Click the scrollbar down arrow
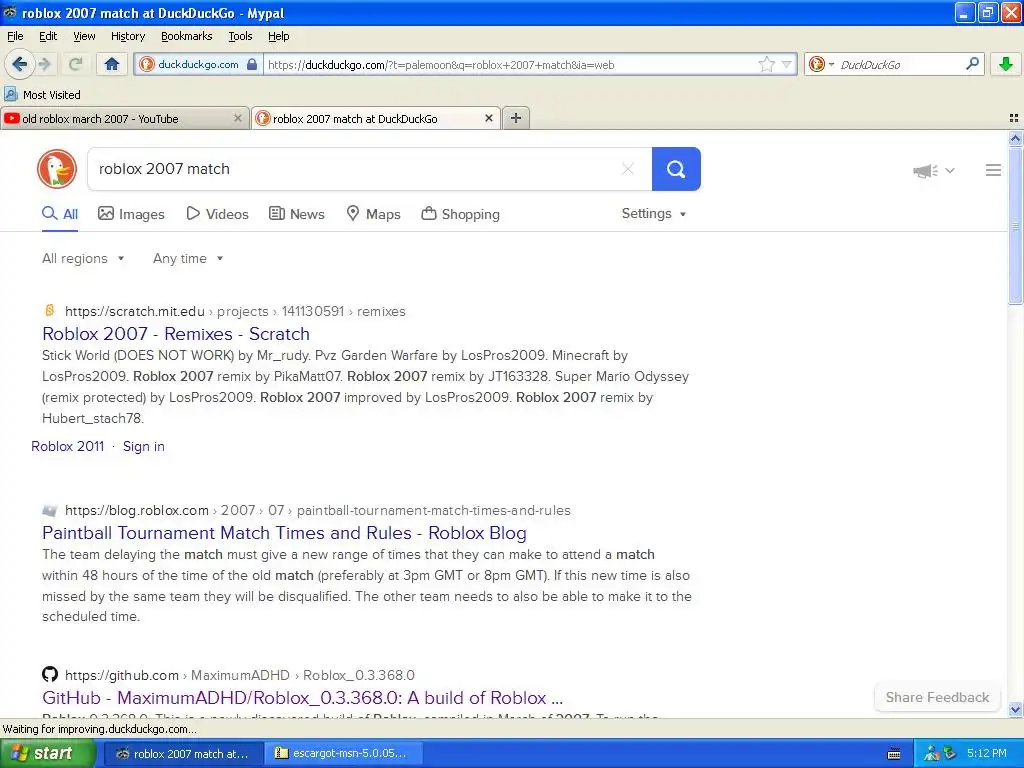 click(x=1015, y=709)
